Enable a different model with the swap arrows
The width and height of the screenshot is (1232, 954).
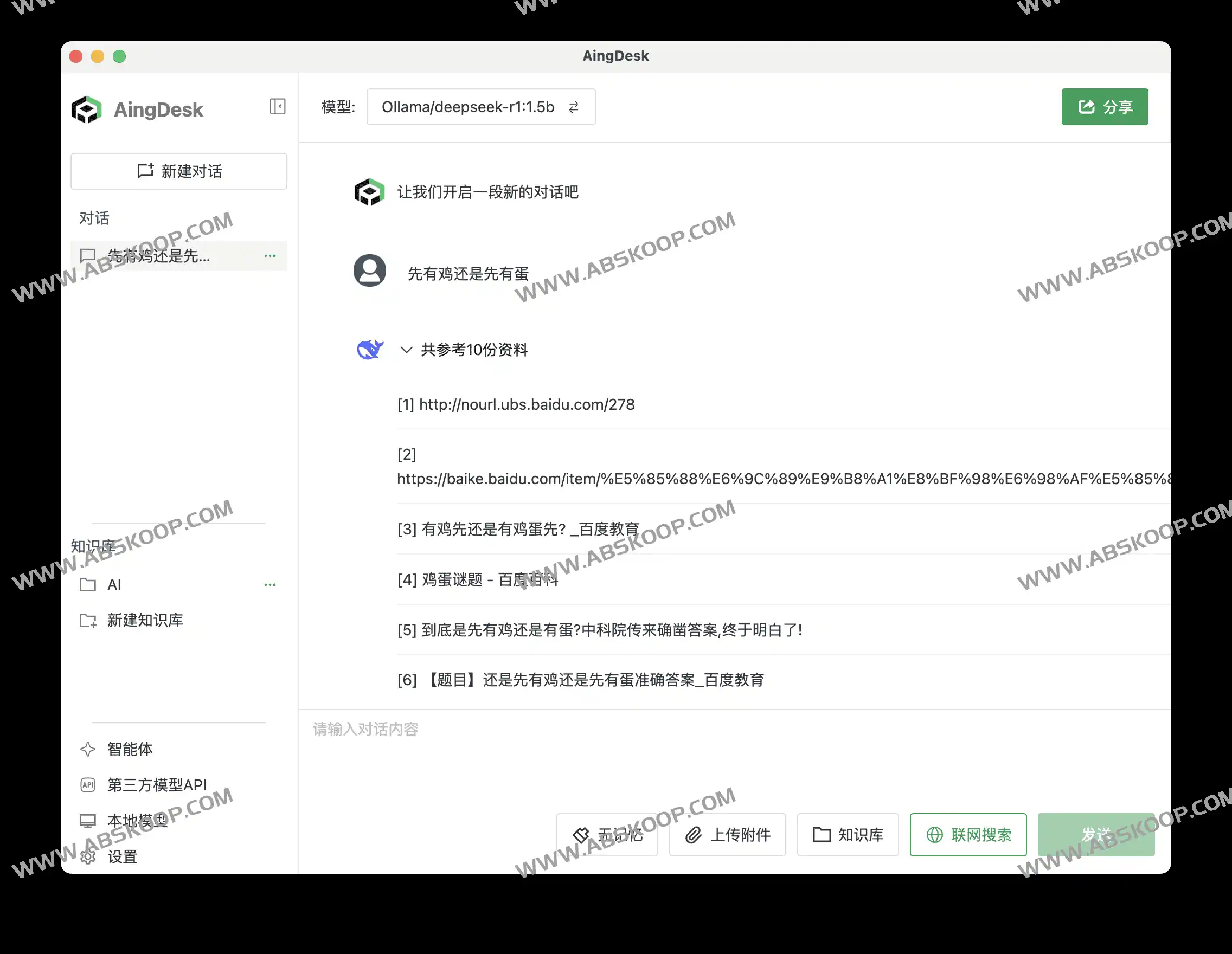(574, 107)
